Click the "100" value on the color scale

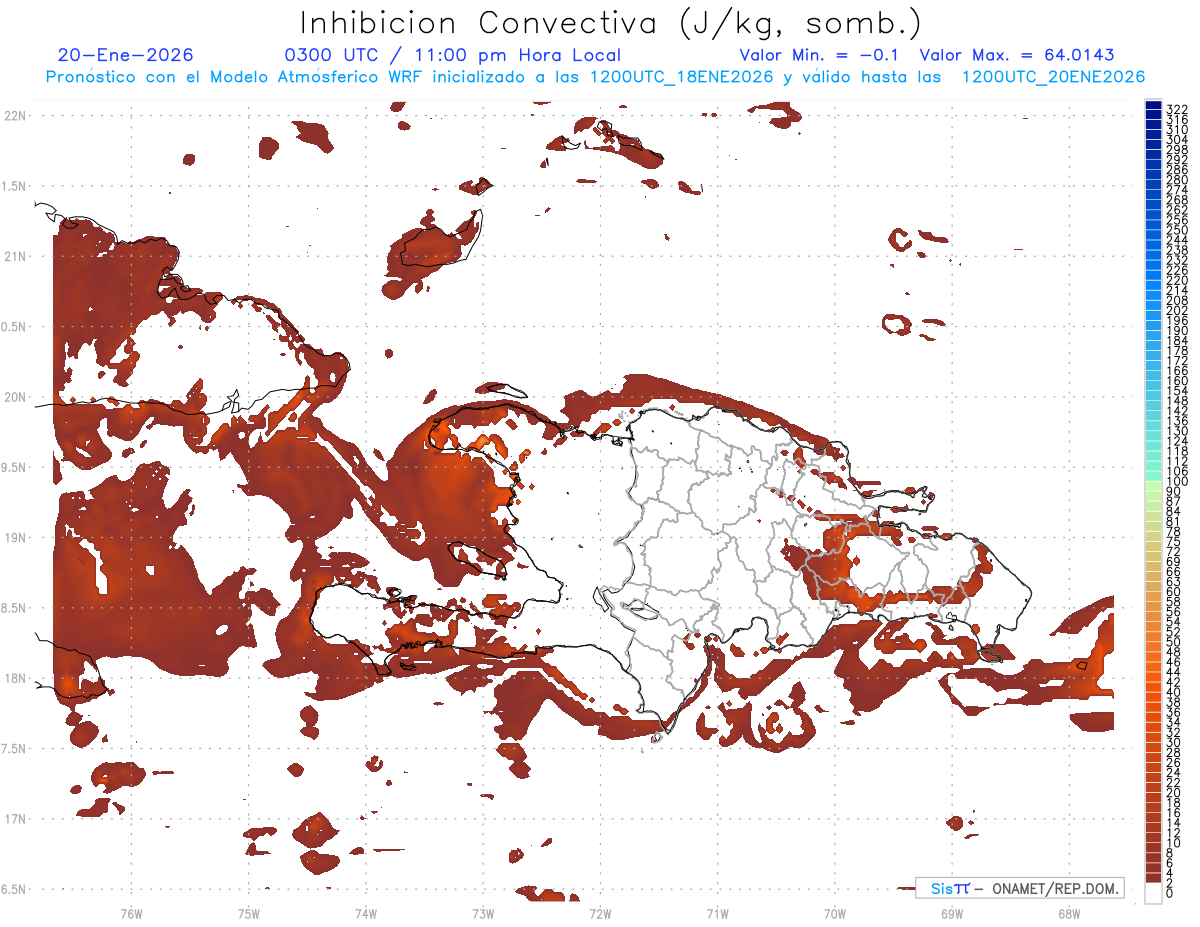click(x=1177, y=482)
